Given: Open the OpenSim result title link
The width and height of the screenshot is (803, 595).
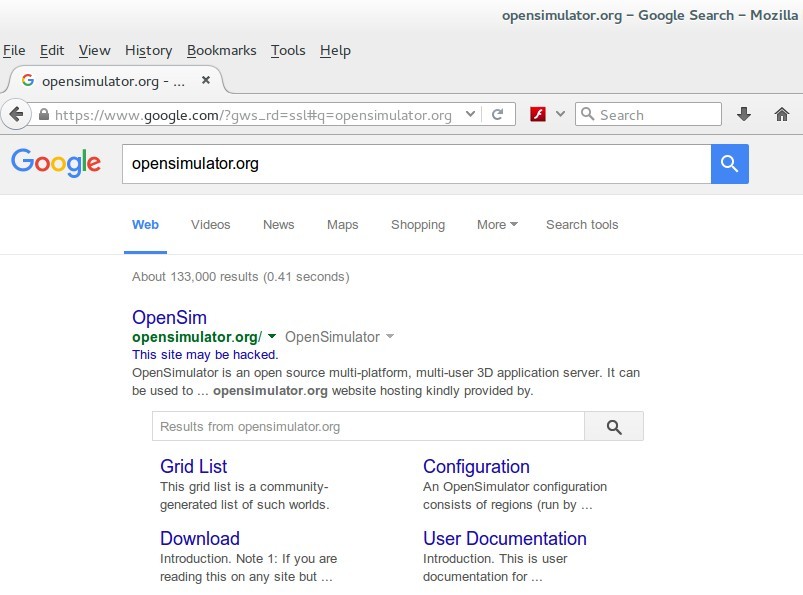Looking at the screenshot, I should pyautogui.click(x=170, y=317).
